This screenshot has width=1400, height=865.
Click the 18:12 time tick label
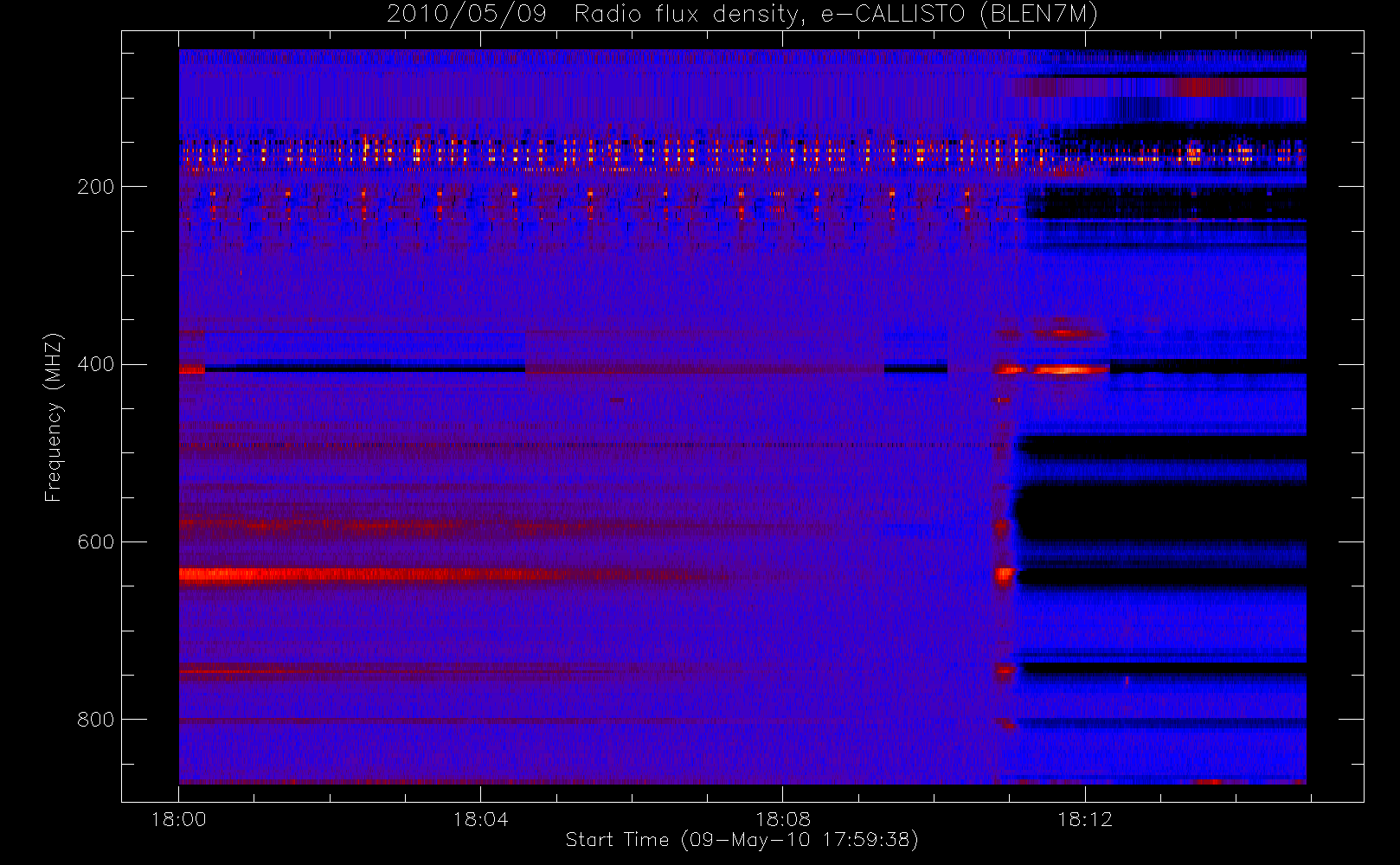click(x=1084, y=818)
